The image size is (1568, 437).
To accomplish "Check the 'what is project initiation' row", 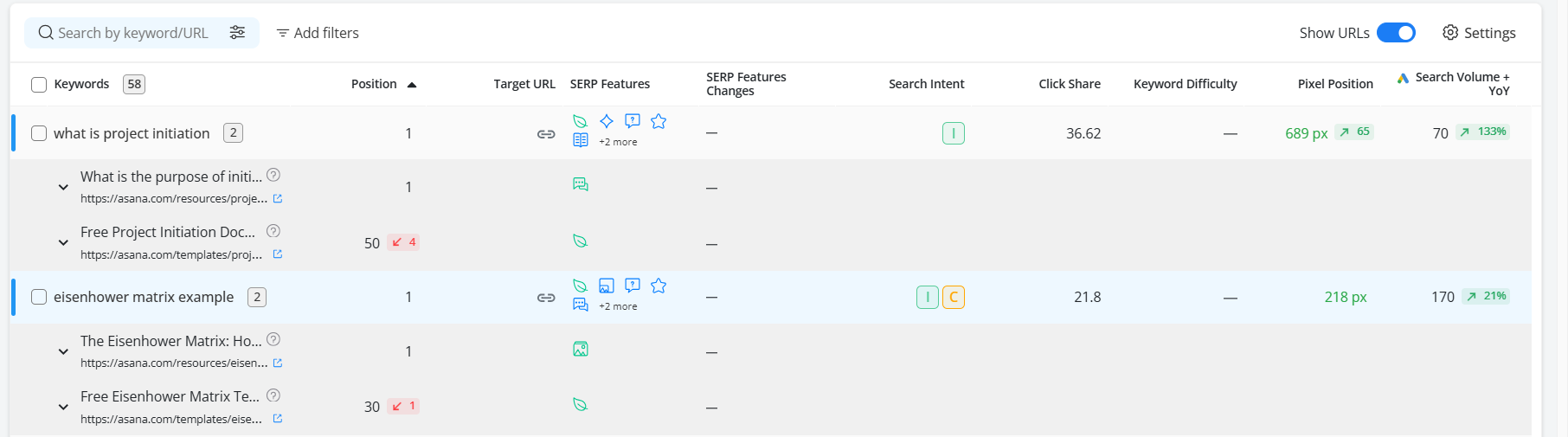I will click(x=39, y=133).
